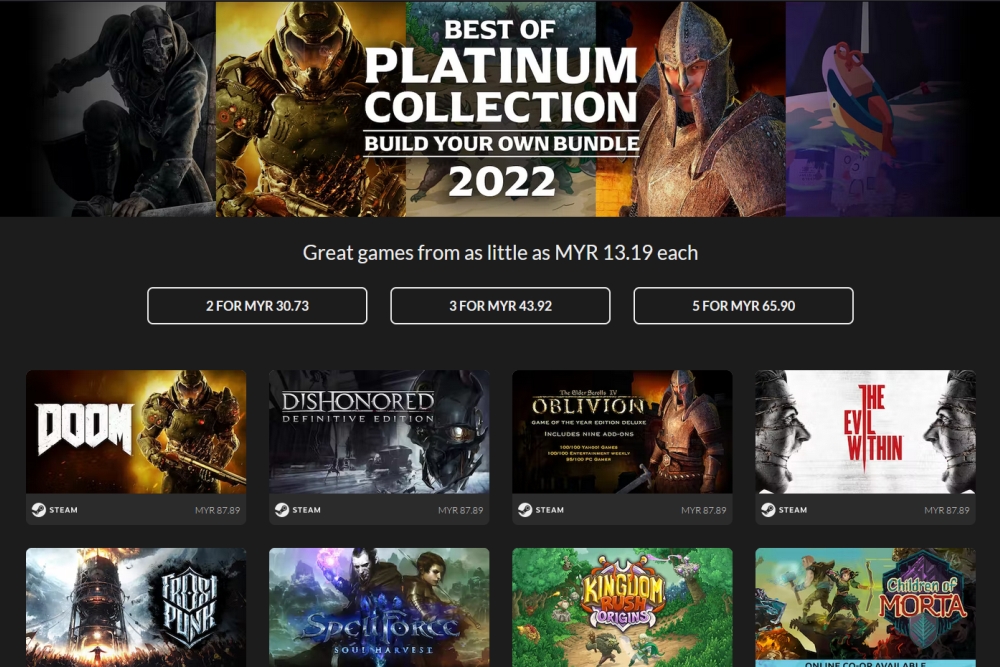Click the MYR 87.89 price under Evil Within
Screen dimensions: 1000x667
(946, 510)
